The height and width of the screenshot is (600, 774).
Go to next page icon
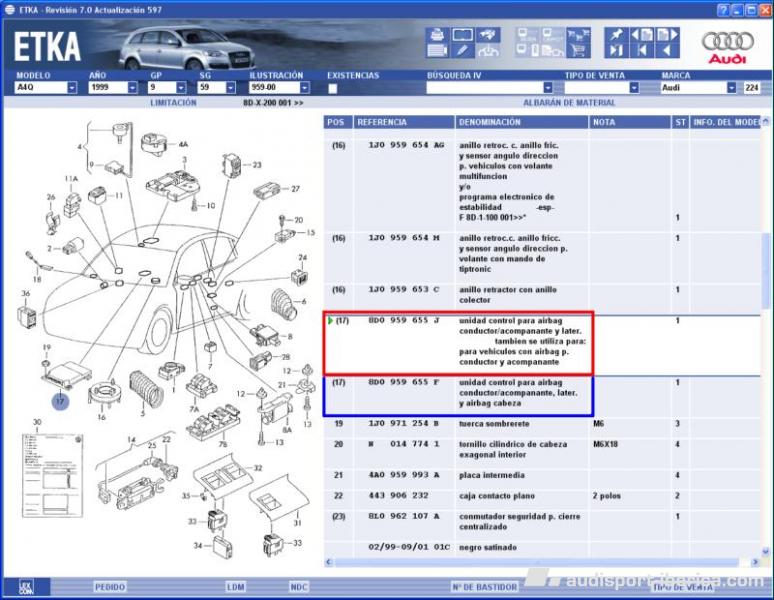point(667,35)
